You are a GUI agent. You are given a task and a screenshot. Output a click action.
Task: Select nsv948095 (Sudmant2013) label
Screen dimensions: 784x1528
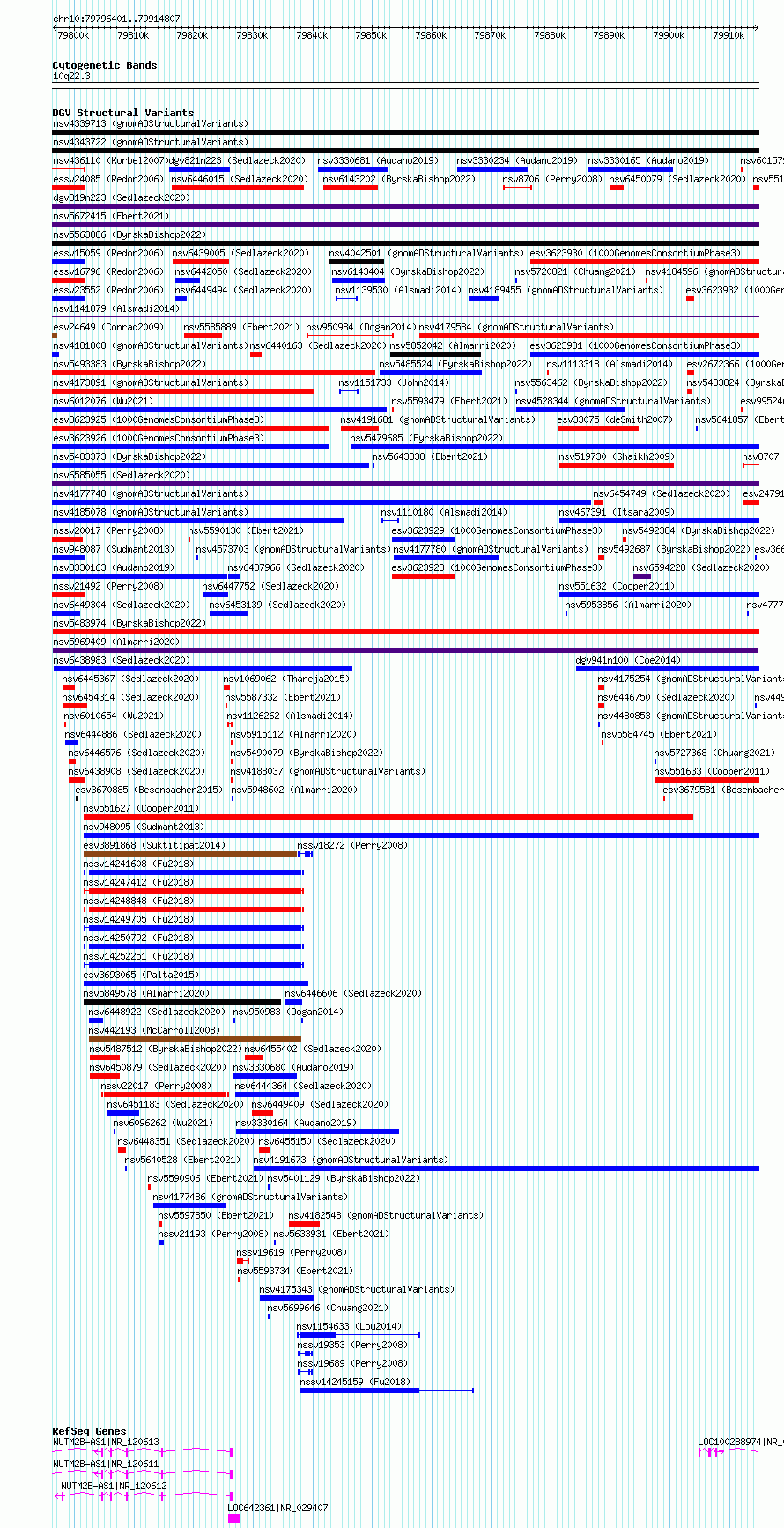pyautogui.click(x=144, y=827)
